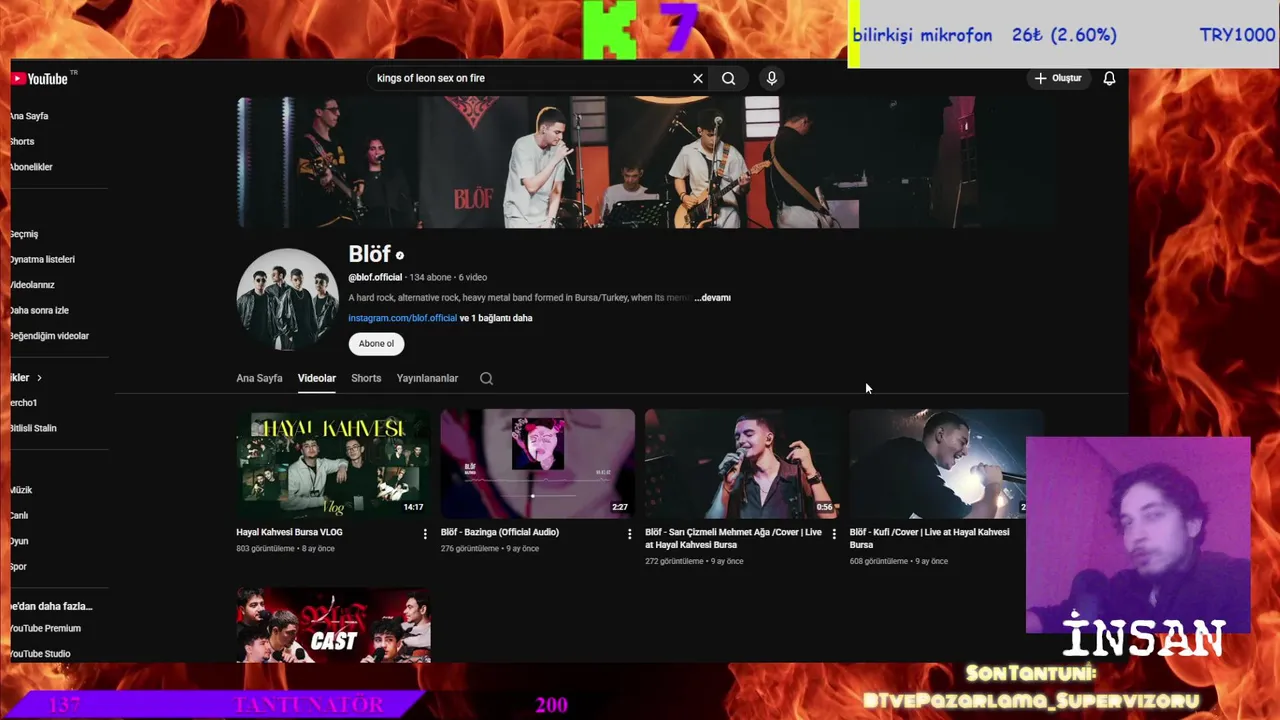Open the Hayal Kahvesi Bursa VLOG title
This screenshot has width=1280, height=720.
coord(290,532)
